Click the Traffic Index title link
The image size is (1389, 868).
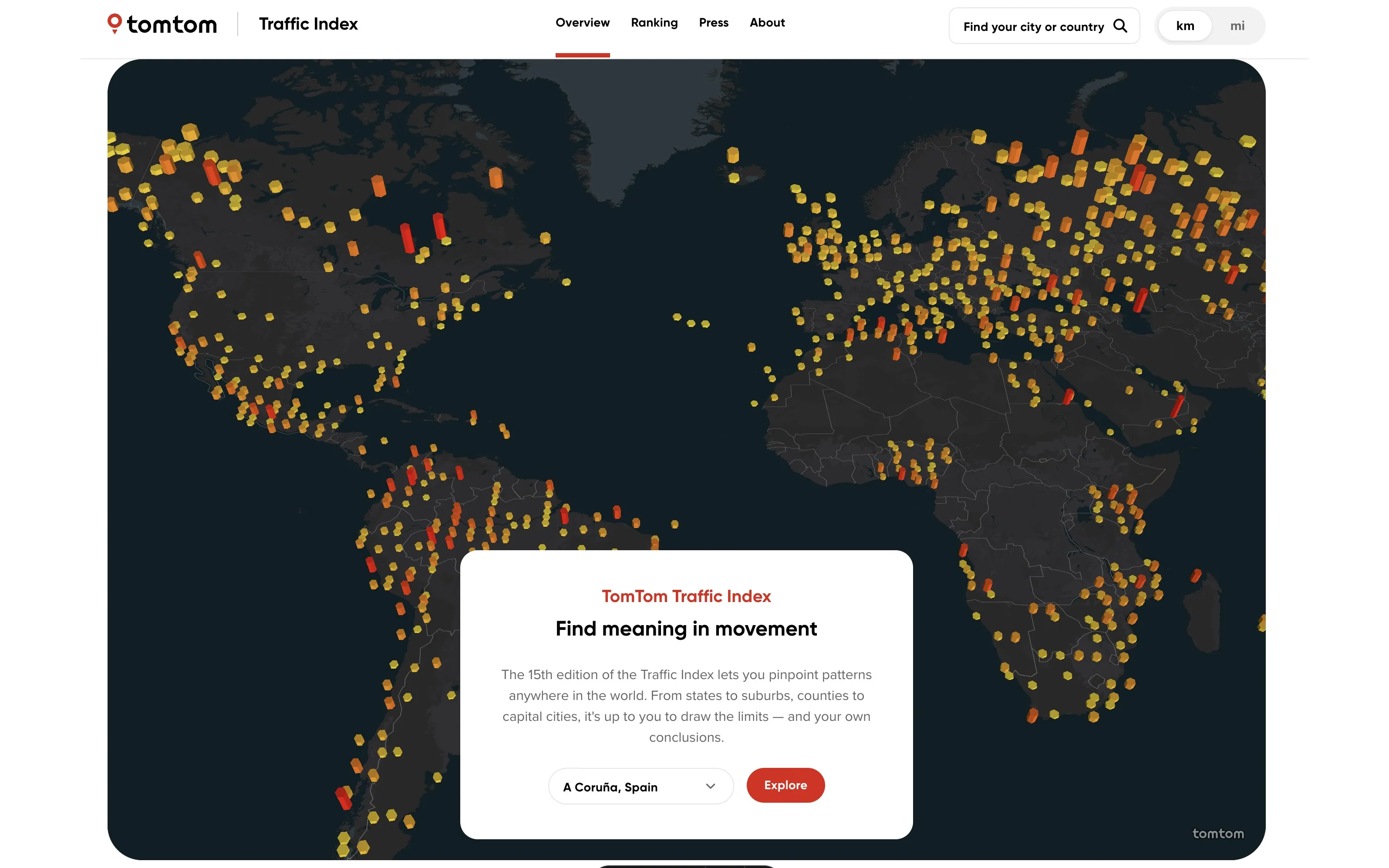(308, 24)
